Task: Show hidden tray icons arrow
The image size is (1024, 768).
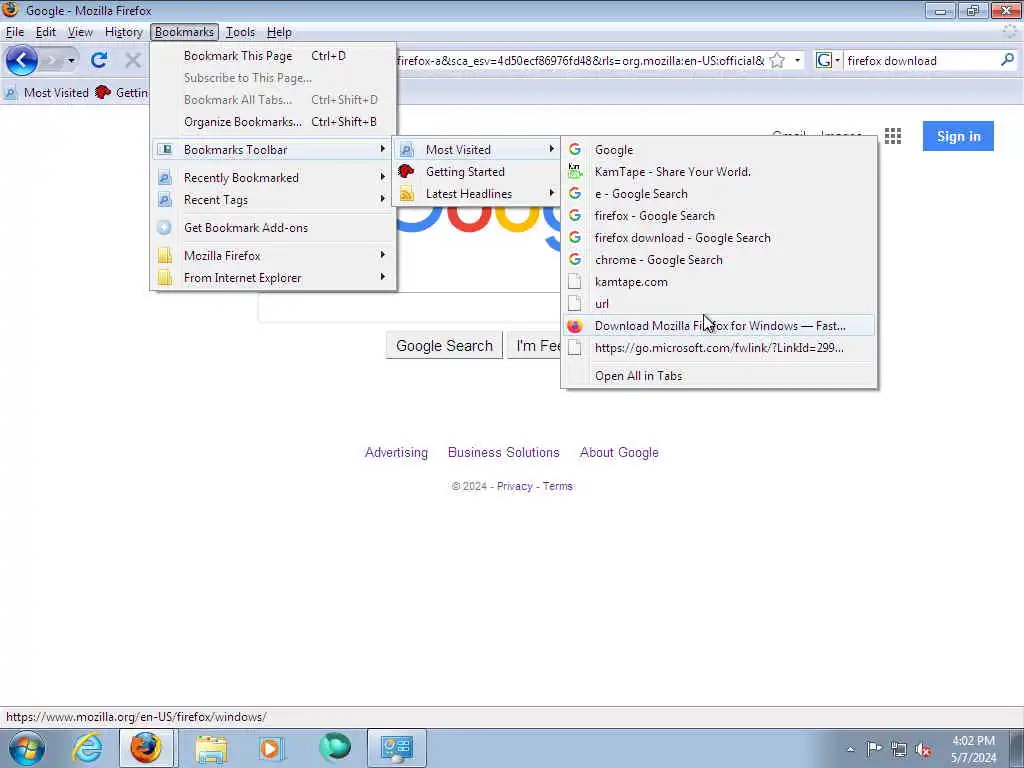Action: tap(850, 749)
